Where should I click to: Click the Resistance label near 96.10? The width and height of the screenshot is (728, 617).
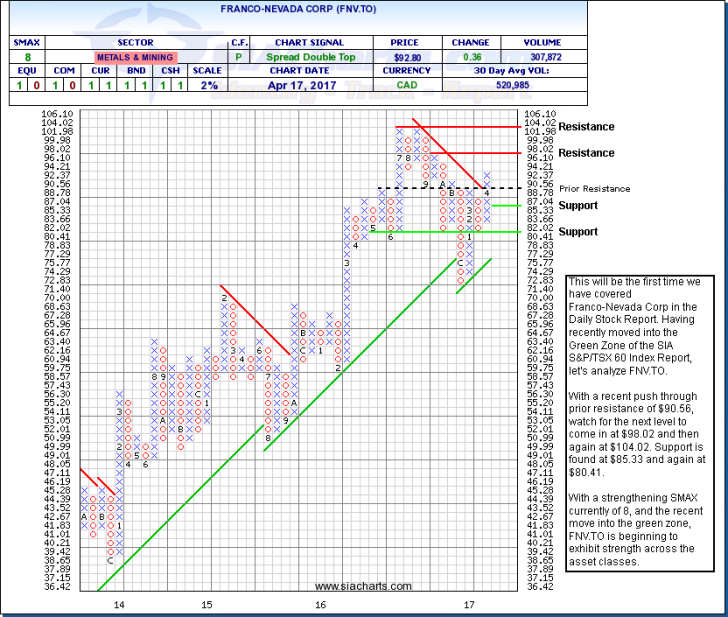(x=586, y=153)
